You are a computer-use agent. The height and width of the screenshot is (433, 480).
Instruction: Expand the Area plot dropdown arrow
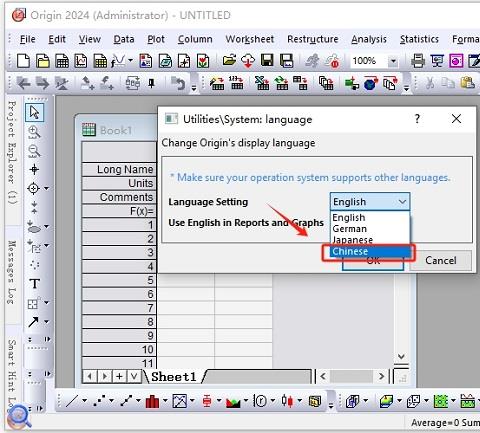[x=246, y=400]
